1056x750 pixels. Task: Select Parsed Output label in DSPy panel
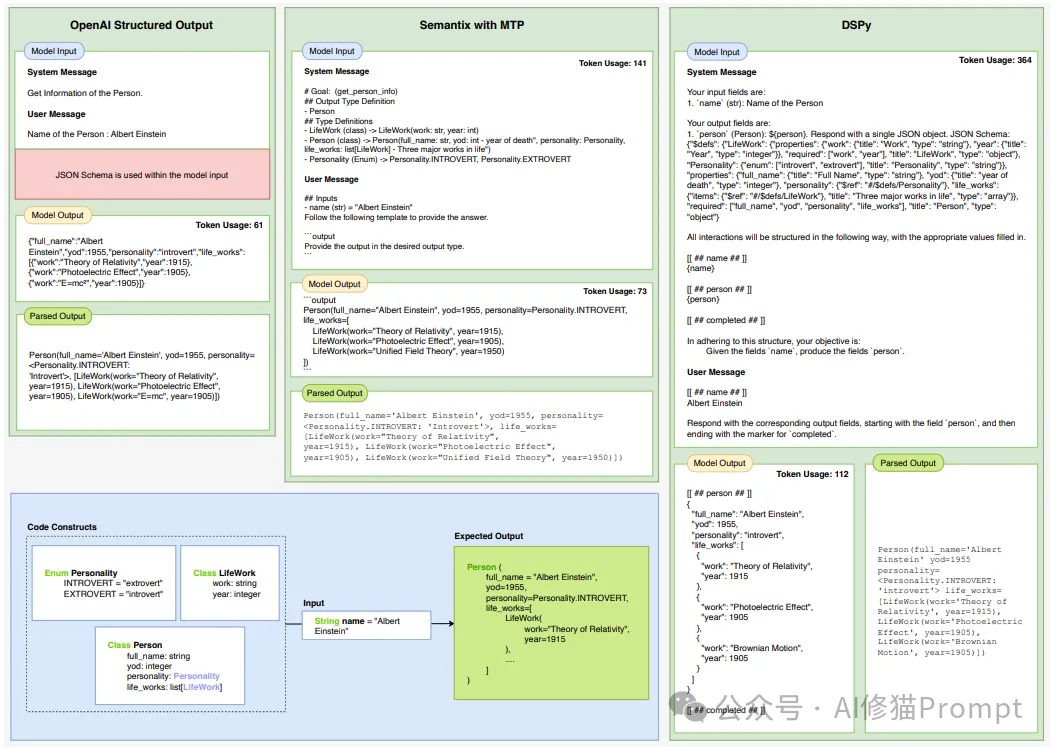[908, 463]
